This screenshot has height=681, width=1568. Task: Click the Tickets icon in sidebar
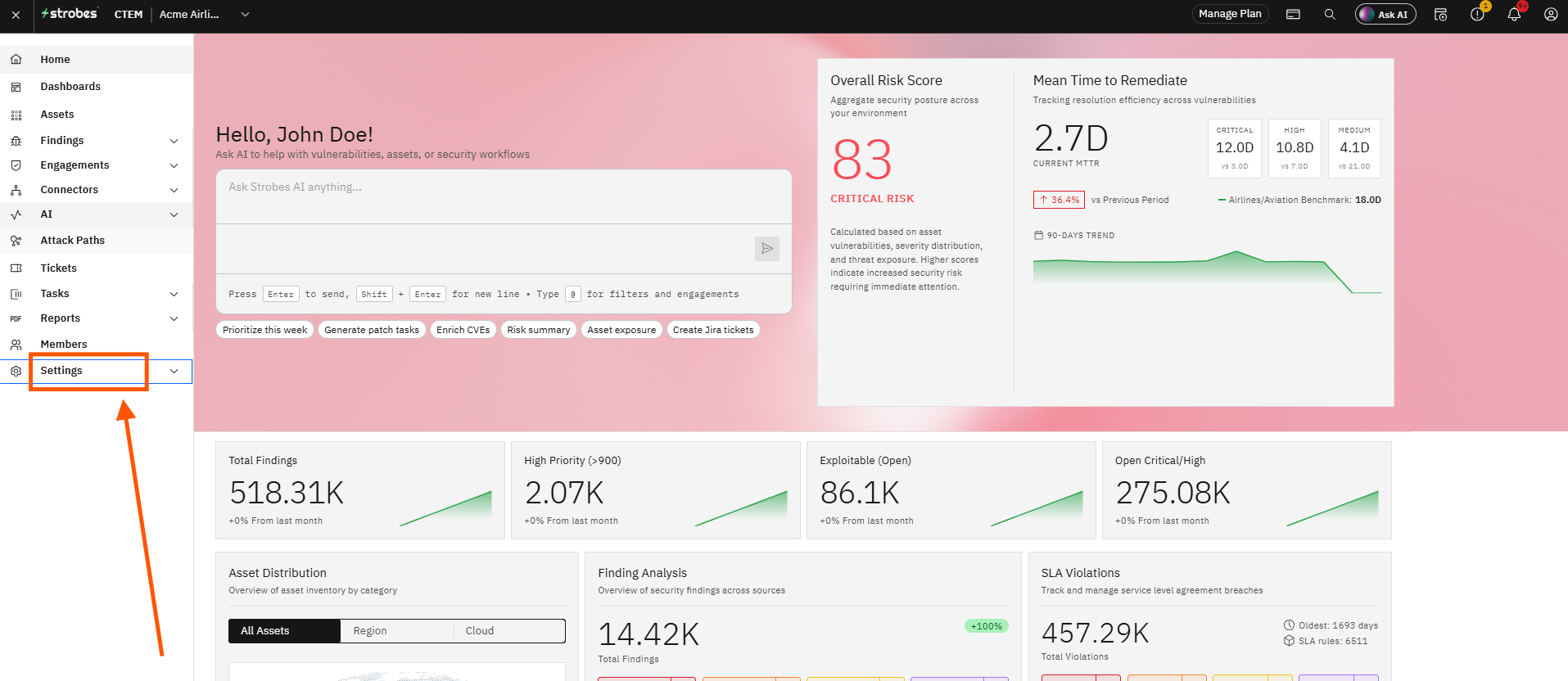[16, 268]
